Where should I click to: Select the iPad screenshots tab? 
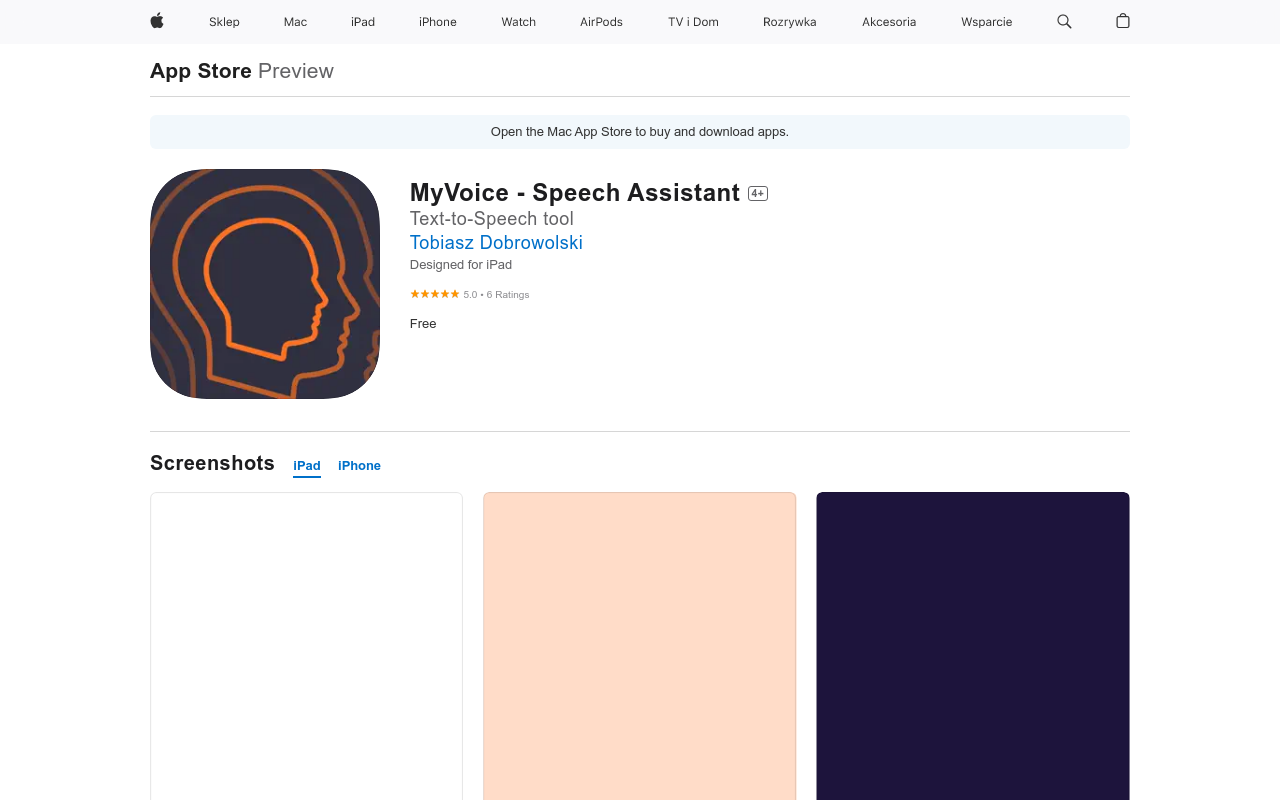[307, 466]
